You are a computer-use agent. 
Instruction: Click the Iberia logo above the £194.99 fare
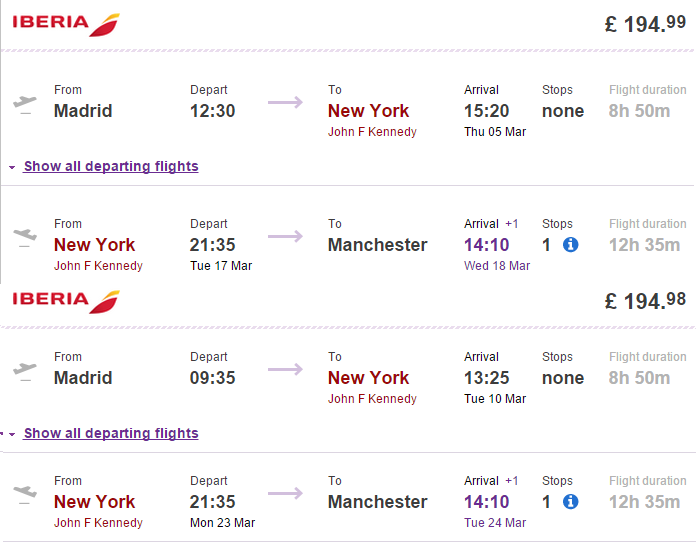tap(66, 24)
